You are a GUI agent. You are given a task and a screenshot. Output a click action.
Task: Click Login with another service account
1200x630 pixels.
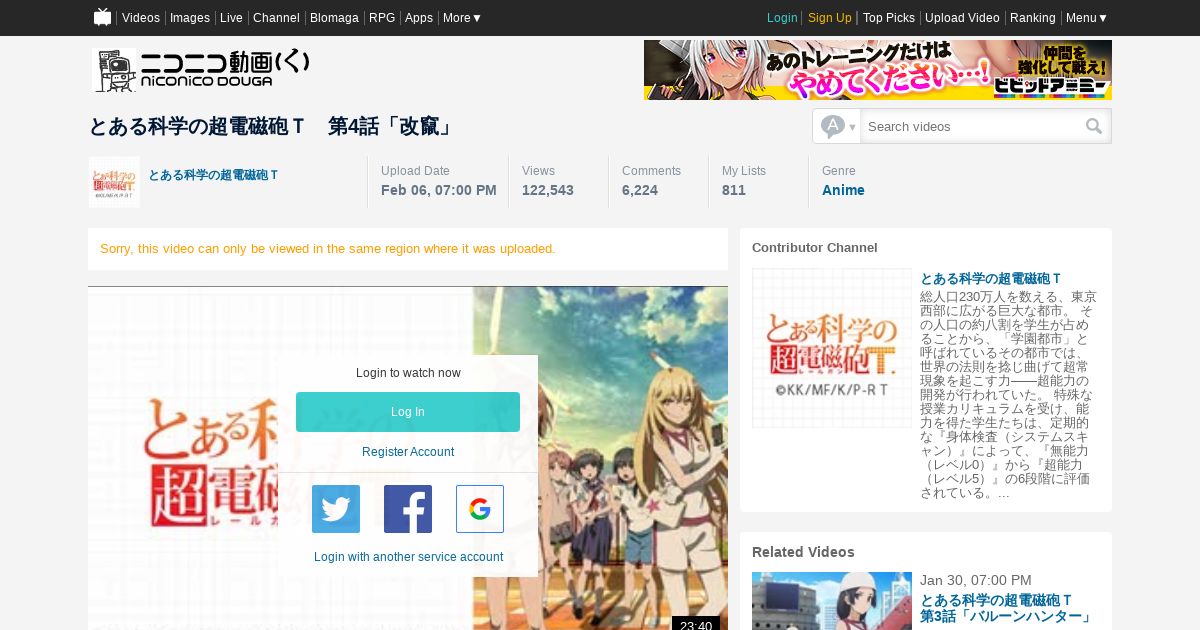(x=408, y=557)
